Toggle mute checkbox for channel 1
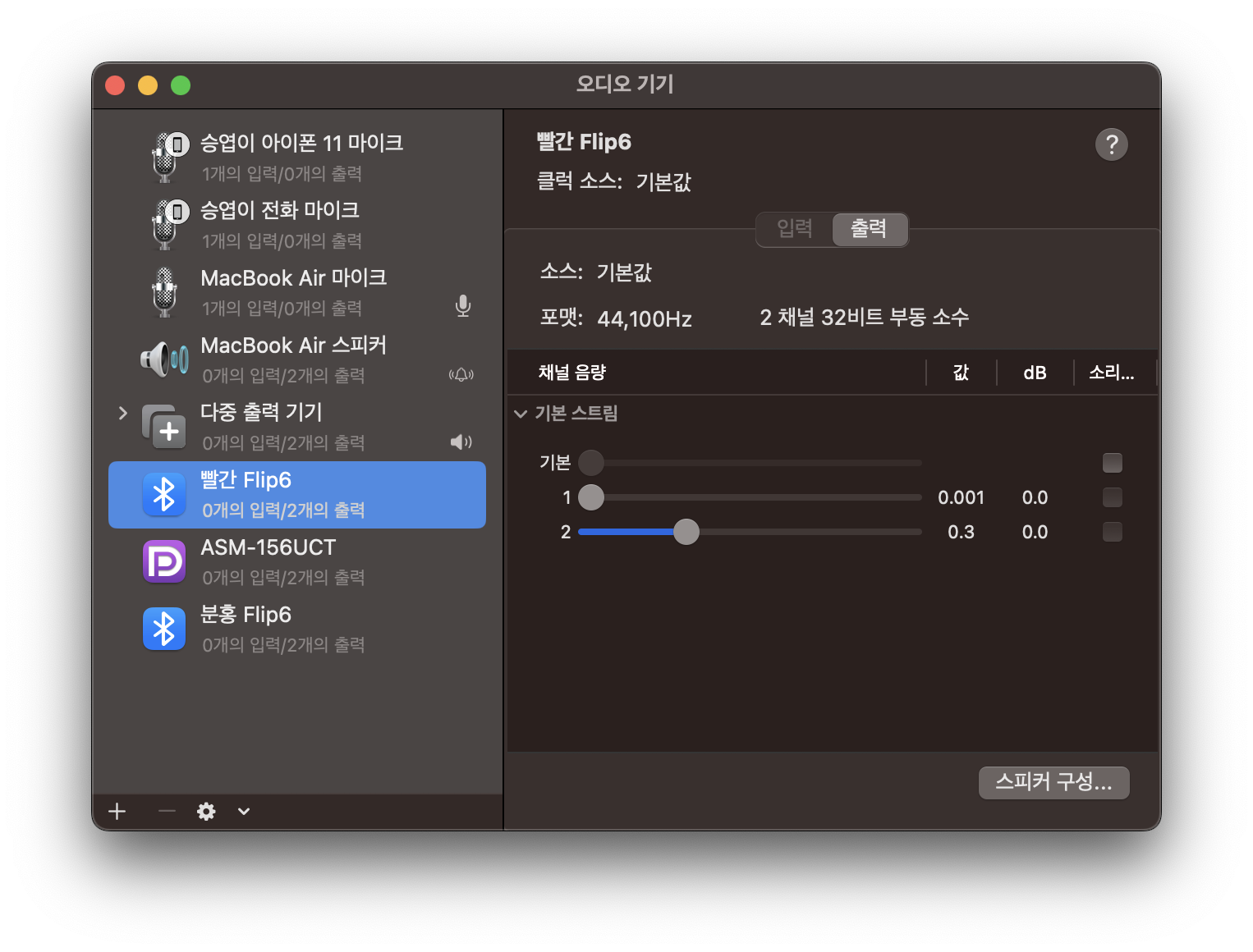 point(1113,497)
